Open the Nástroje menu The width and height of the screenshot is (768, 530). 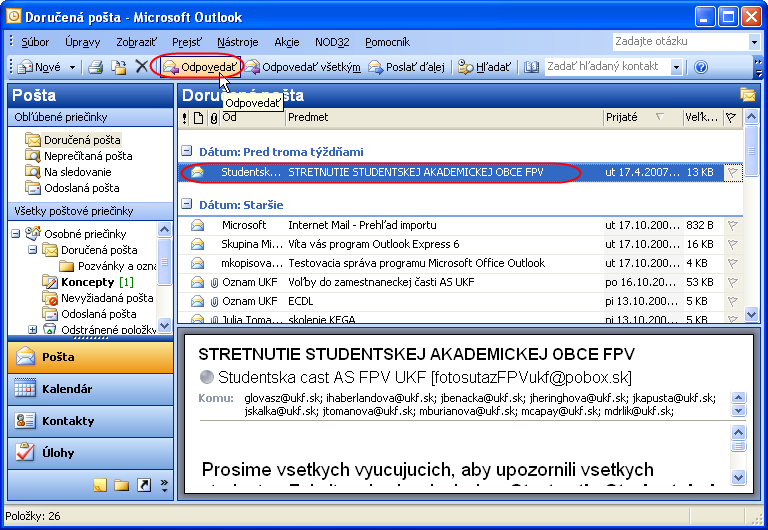click(237, 42)
